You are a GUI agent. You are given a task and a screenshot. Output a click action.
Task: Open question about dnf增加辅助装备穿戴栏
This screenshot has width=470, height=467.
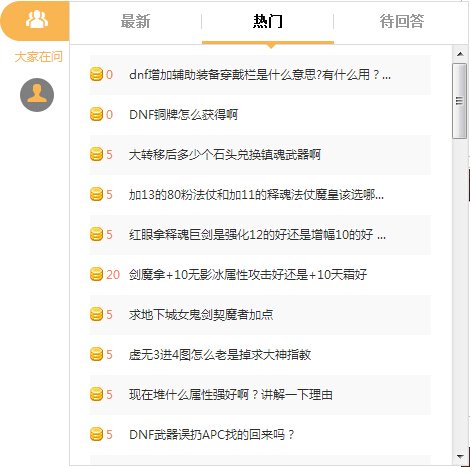260,75
